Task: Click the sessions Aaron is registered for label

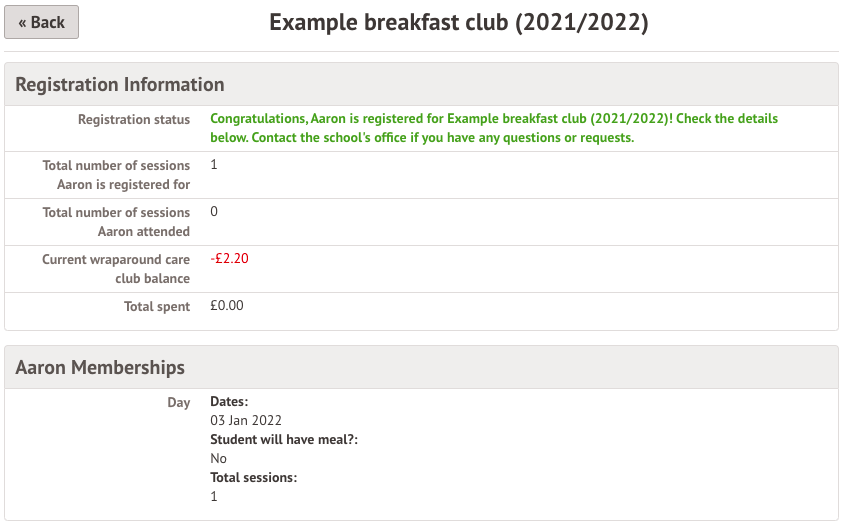Action: tap(116, 175)
